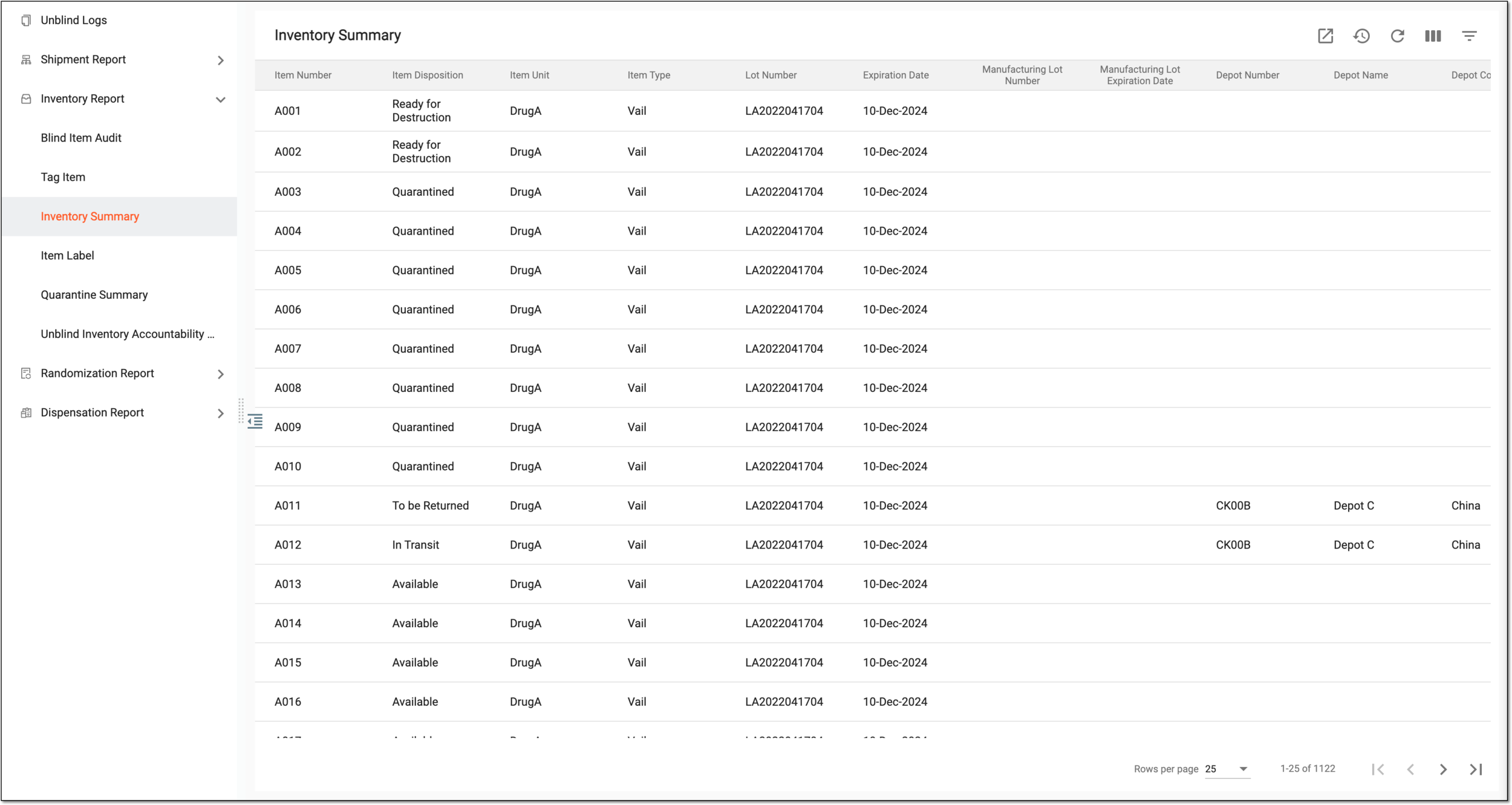Screen dimensions: 1512x805
Task: Click the Inventory Summary page title
Action: [337, 35]
